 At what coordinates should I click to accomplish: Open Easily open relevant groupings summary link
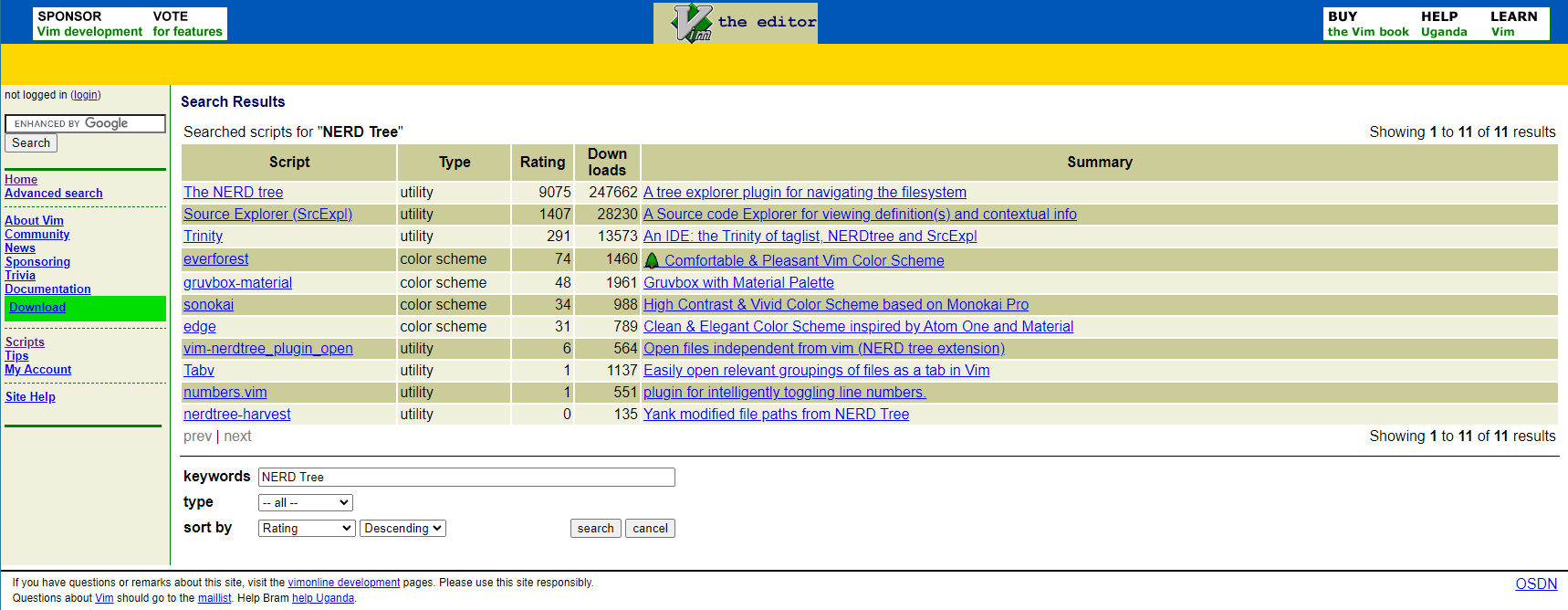pyautogui.click(x=817, y=371)
